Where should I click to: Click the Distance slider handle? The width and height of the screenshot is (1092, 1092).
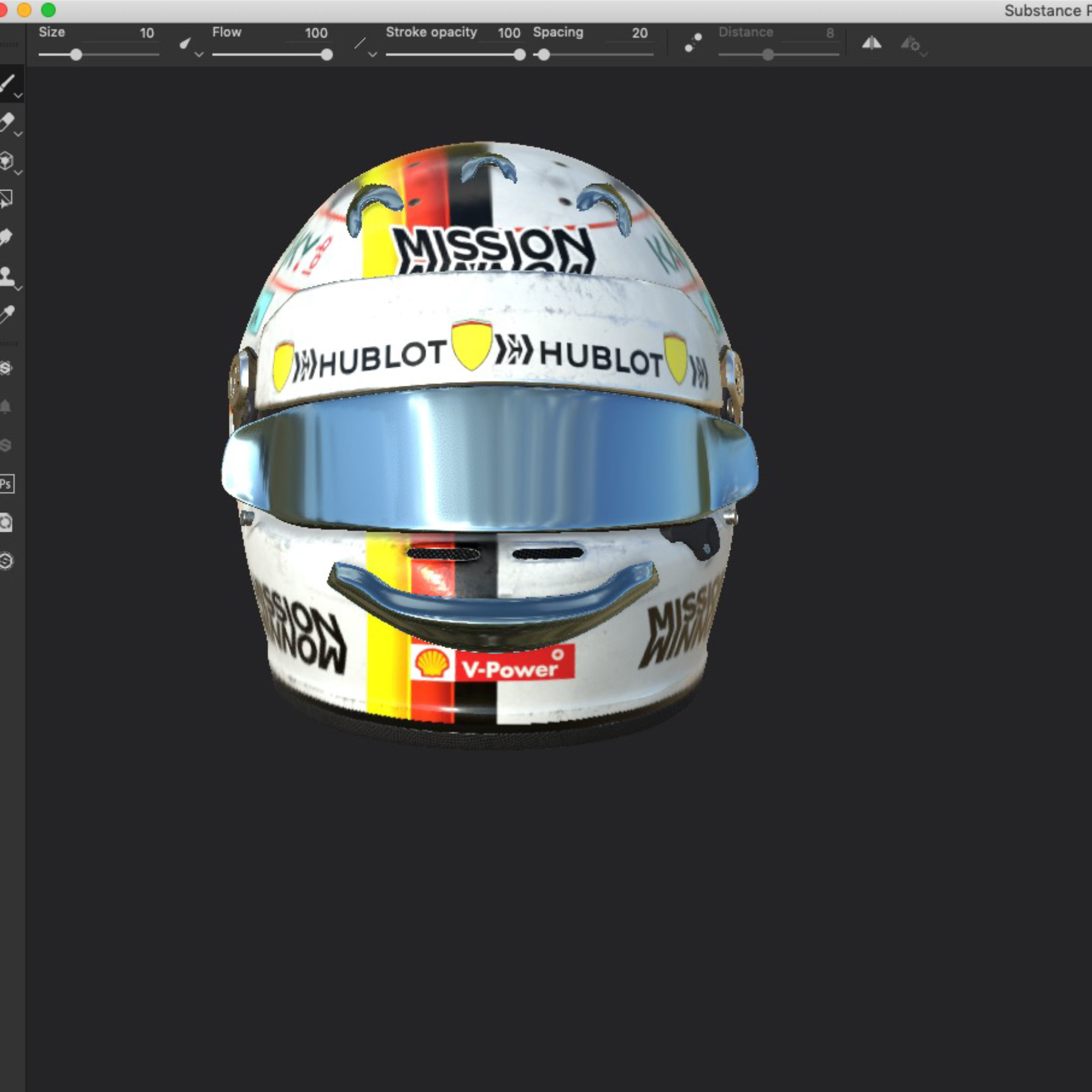click(767, 55)
